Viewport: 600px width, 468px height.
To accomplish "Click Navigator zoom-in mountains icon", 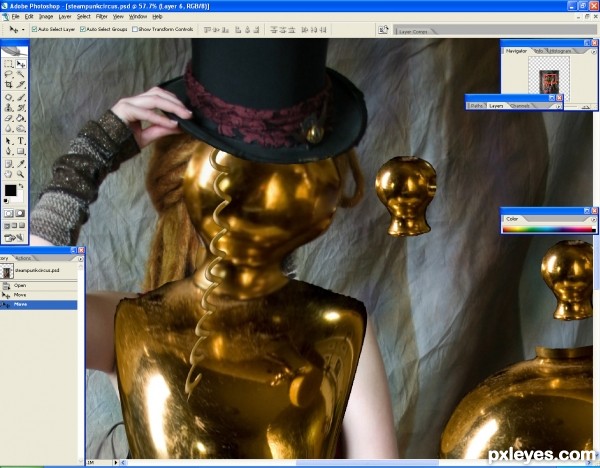I will click(x=586, y=108).
